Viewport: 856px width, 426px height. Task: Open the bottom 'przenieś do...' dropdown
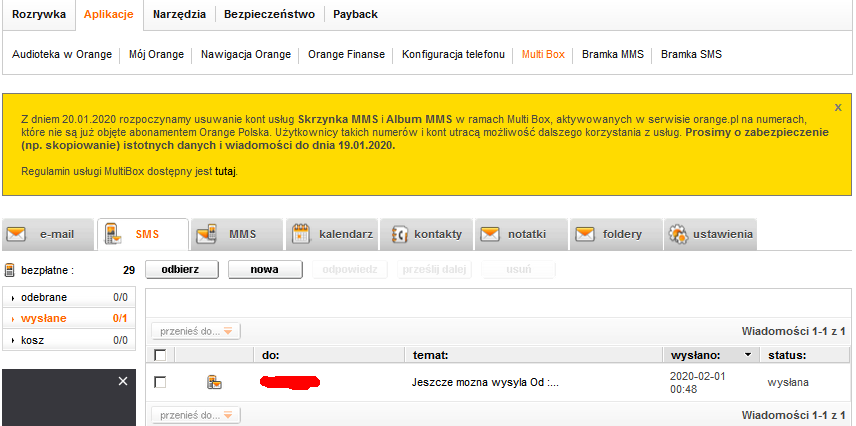(x=196, y=415)
